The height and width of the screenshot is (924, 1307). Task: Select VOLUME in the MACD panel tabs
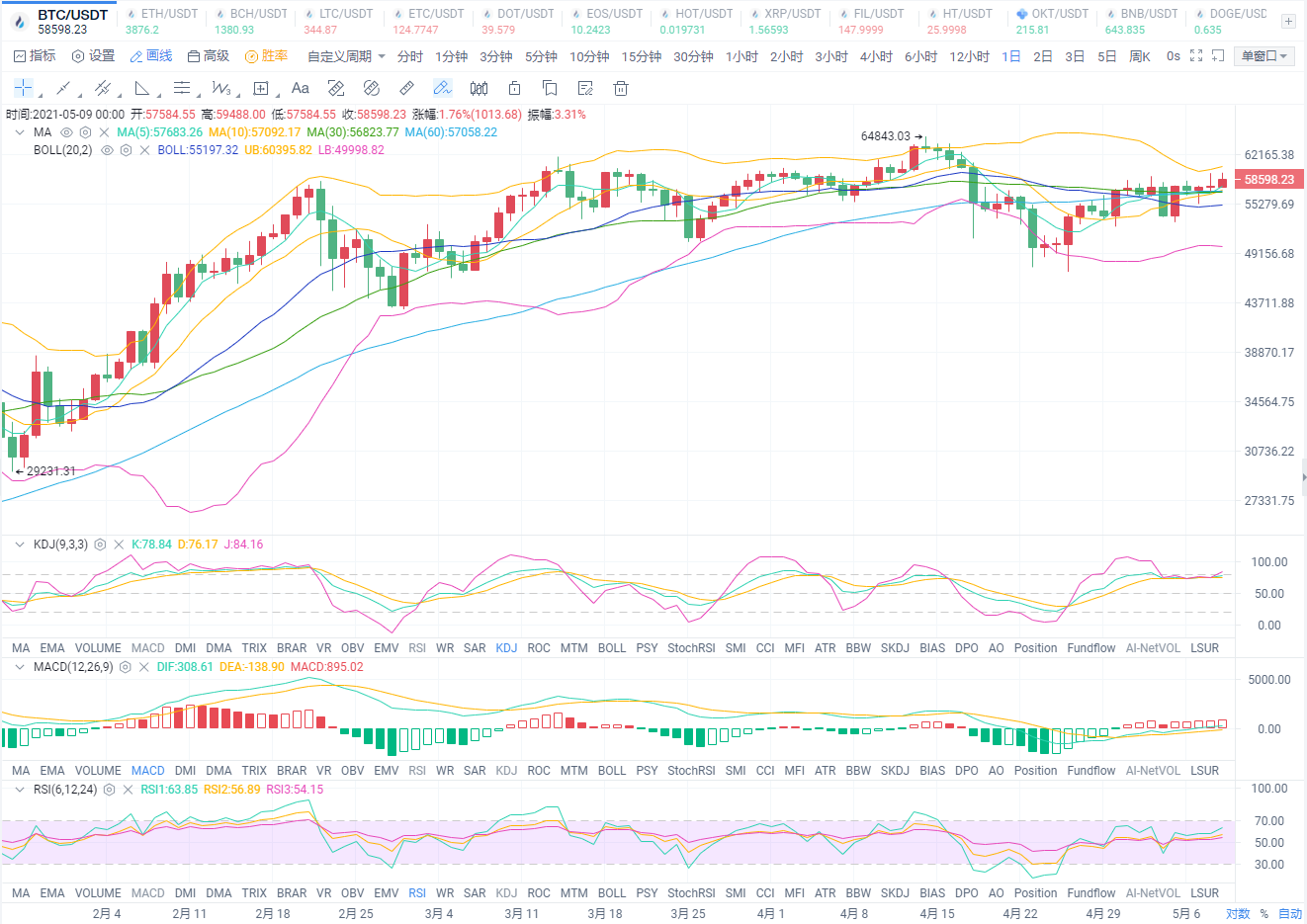pos(98,771)
